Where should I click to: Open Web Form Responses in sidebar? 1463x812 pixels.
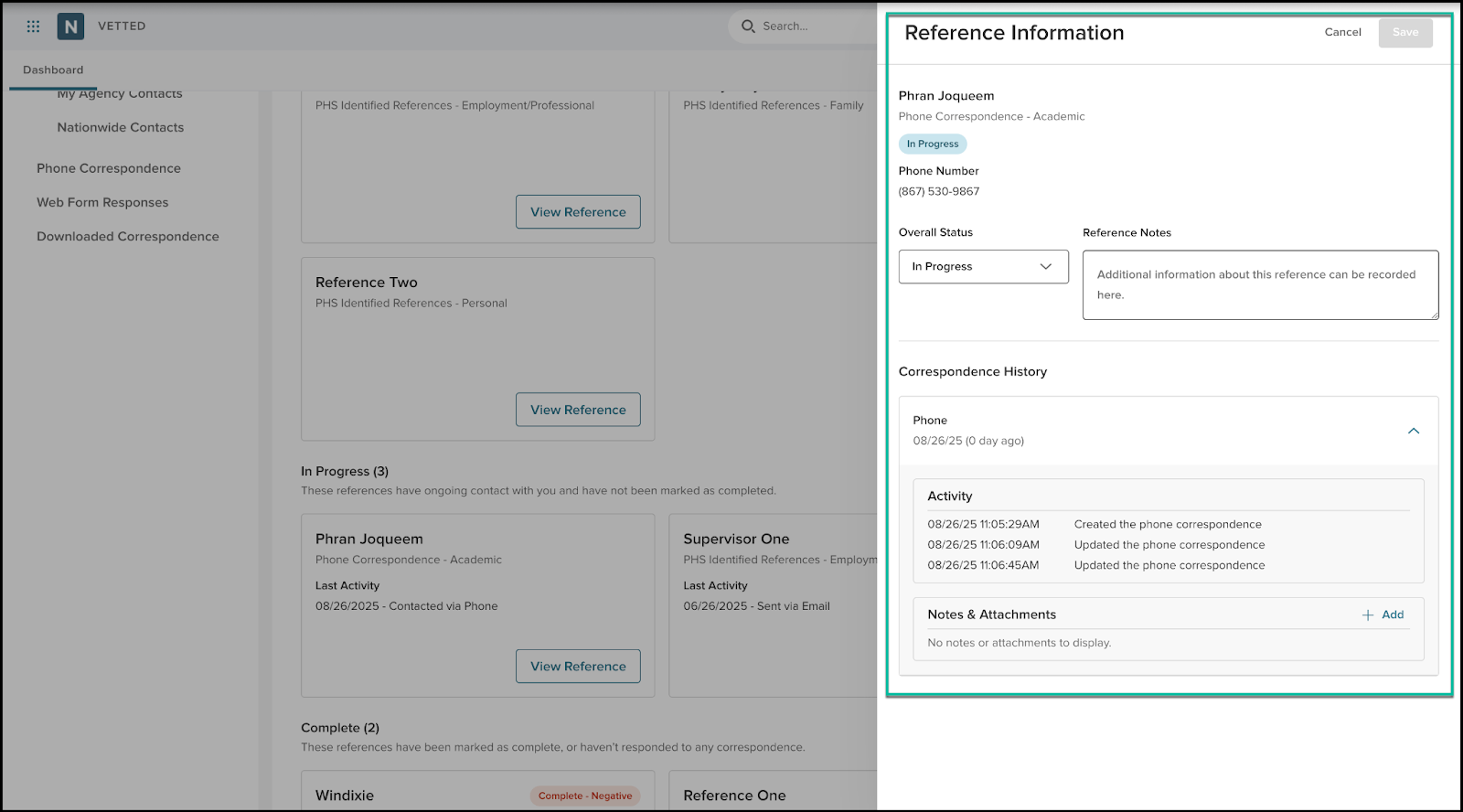click(x=102, y=202)
